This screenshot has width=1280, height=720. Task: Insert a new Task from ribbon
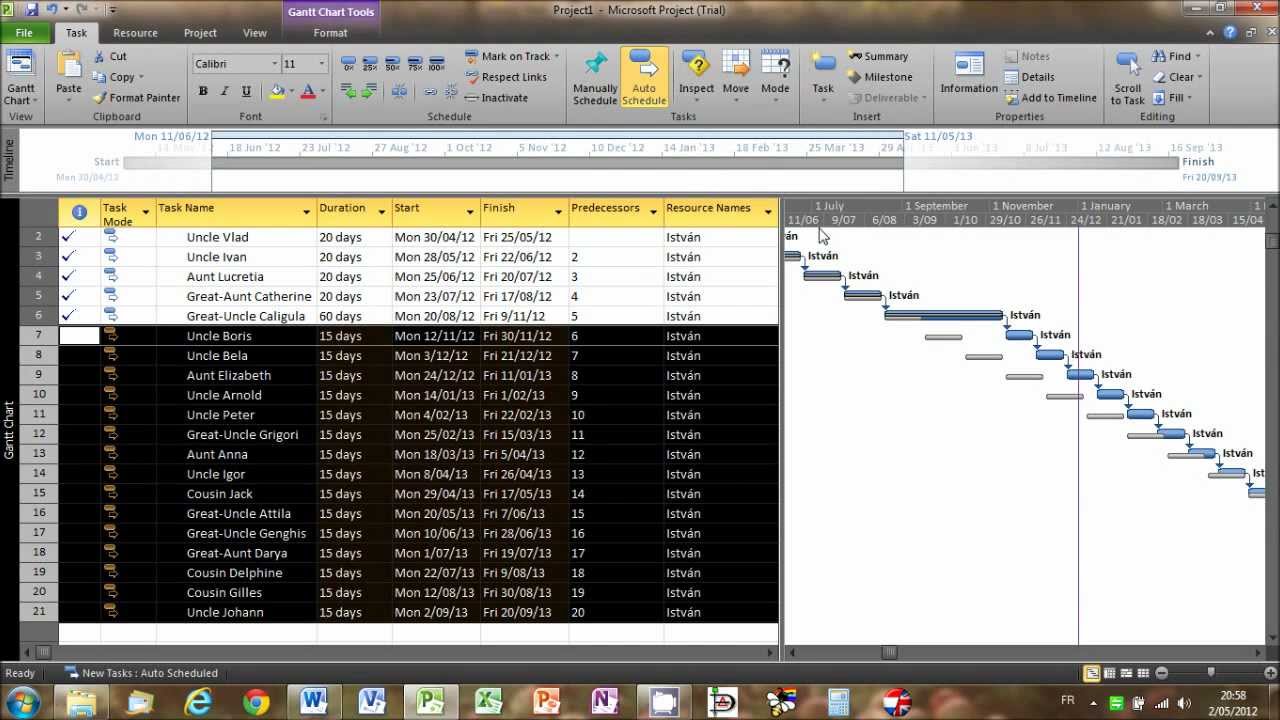[823, 75]
